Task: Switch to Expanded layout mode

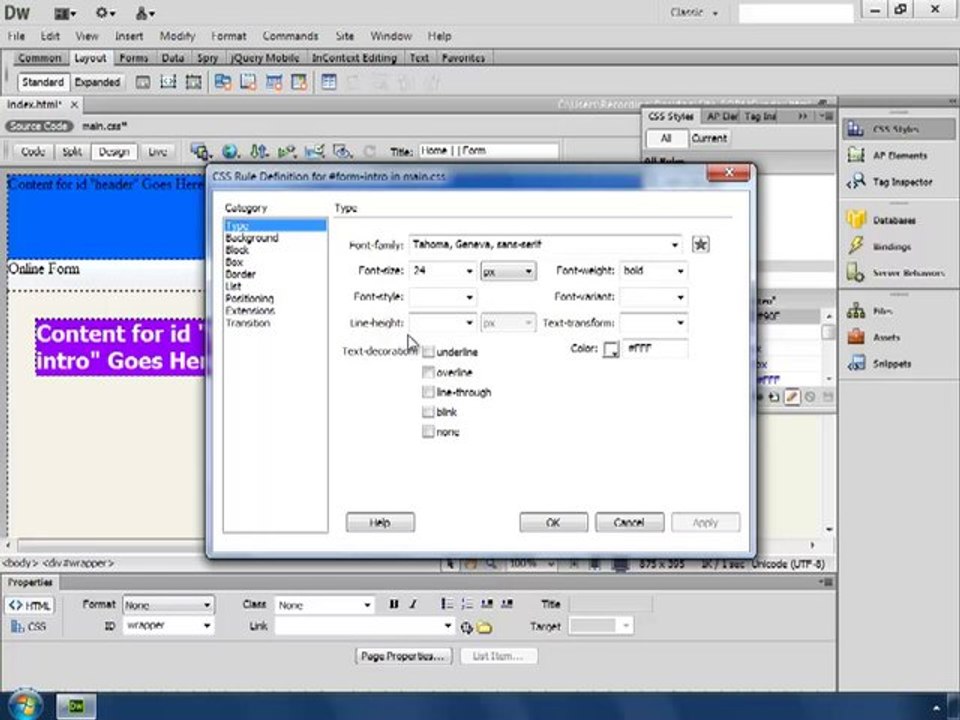Action: point(97,82)
